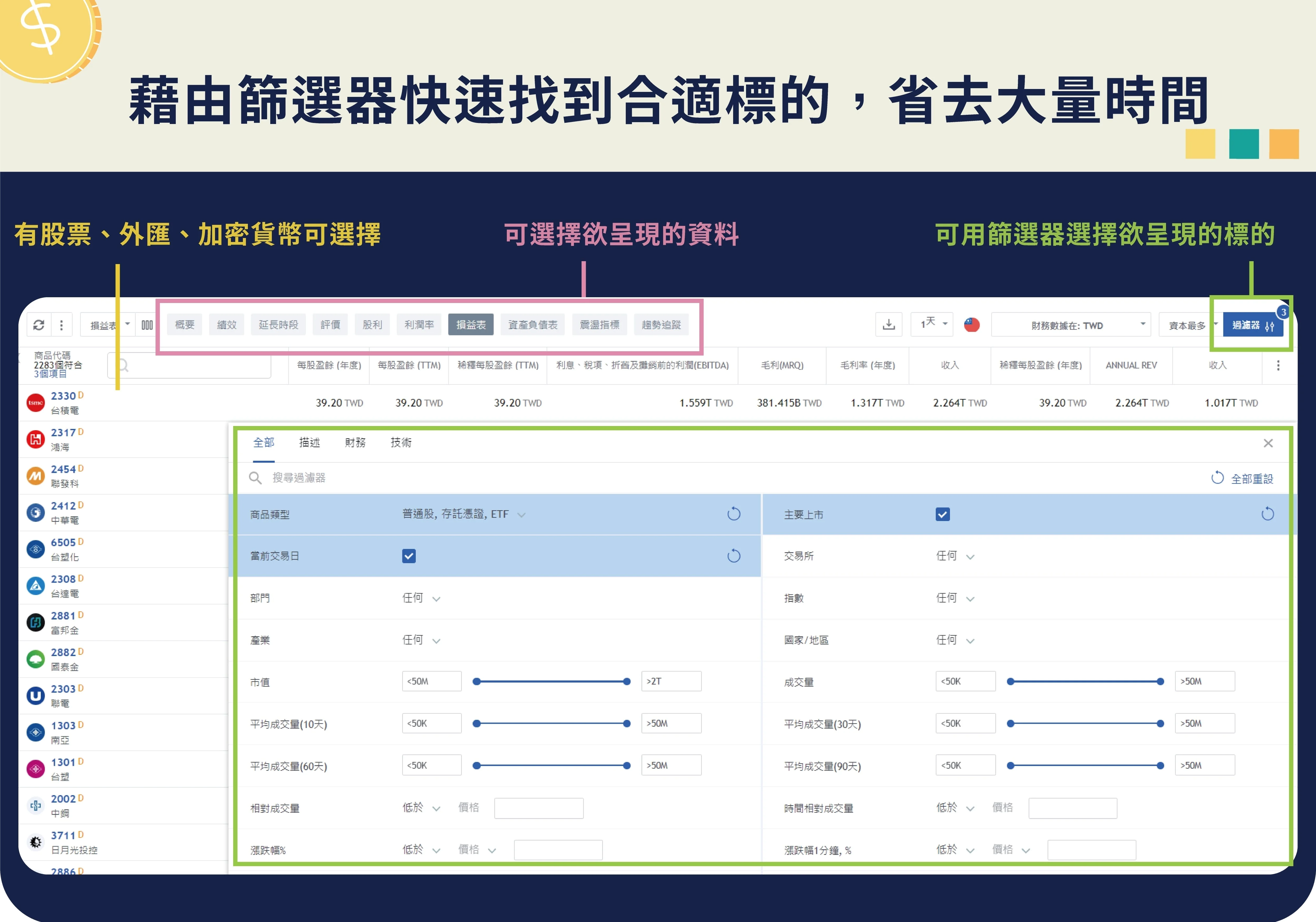Screen dimensions: 1316x922
Task: Select the 財務 filter tab
Action: 355,443
